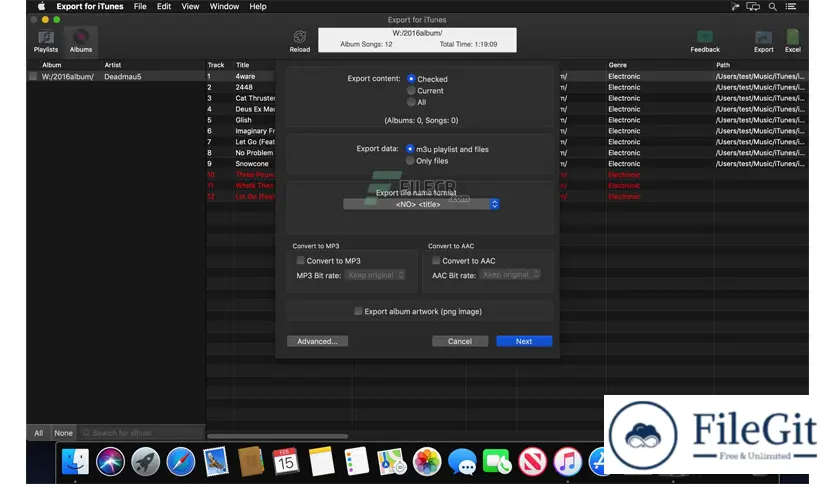Screen dimensions: 836x484
Task: Open Spotlight search in the menu bar
Action: [772, 6]
